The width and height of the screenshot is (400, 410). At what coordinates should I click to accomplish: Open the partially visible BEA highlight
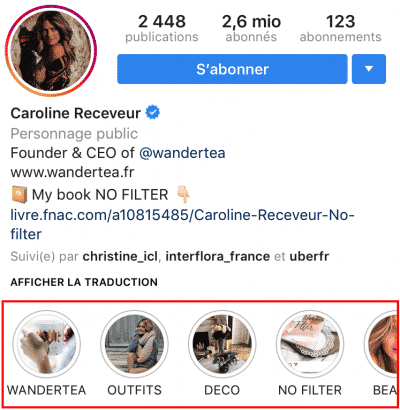(381, 344)
